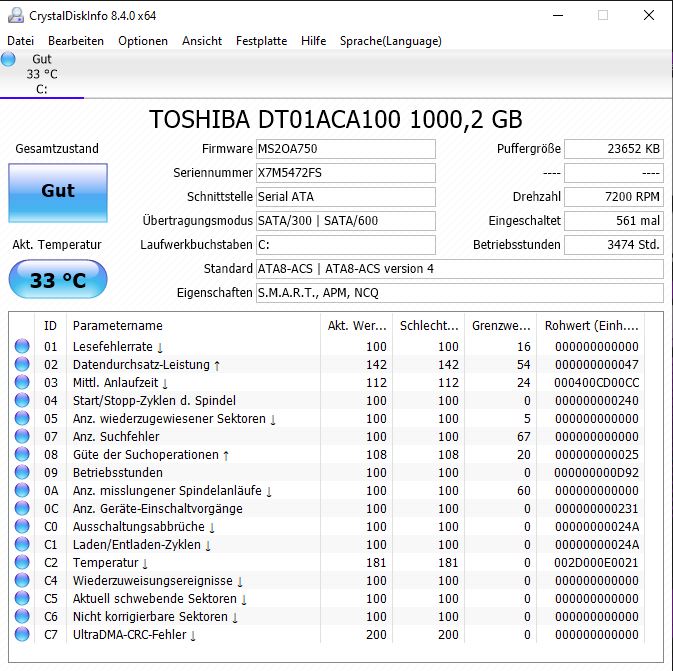673x671 pixels.
Task: Click the Parametername column header
Action: click(x=194, y=326)
